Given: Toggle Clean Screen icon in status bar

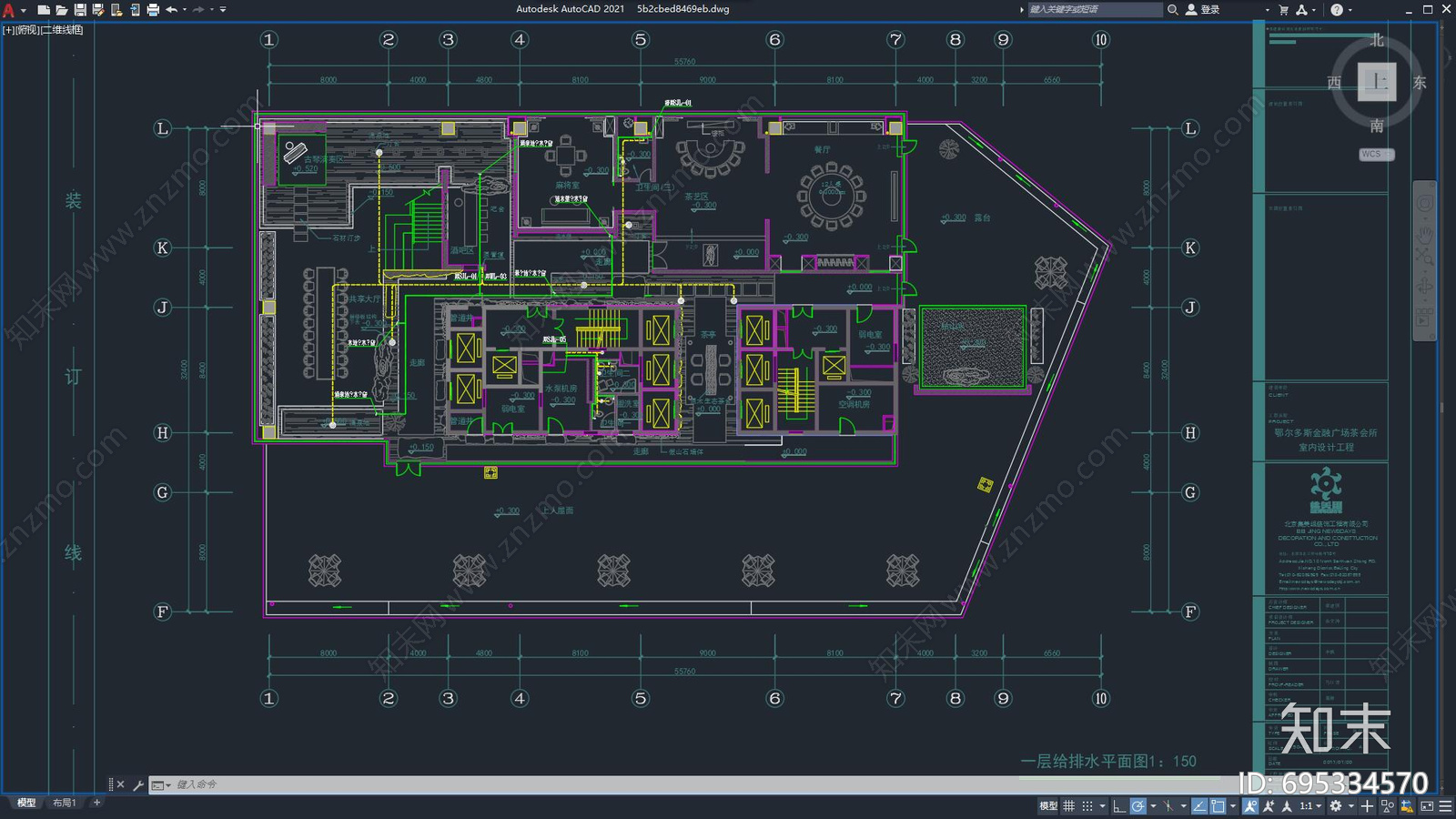Looking at the screenshot, I should (x=1427, y=805).
